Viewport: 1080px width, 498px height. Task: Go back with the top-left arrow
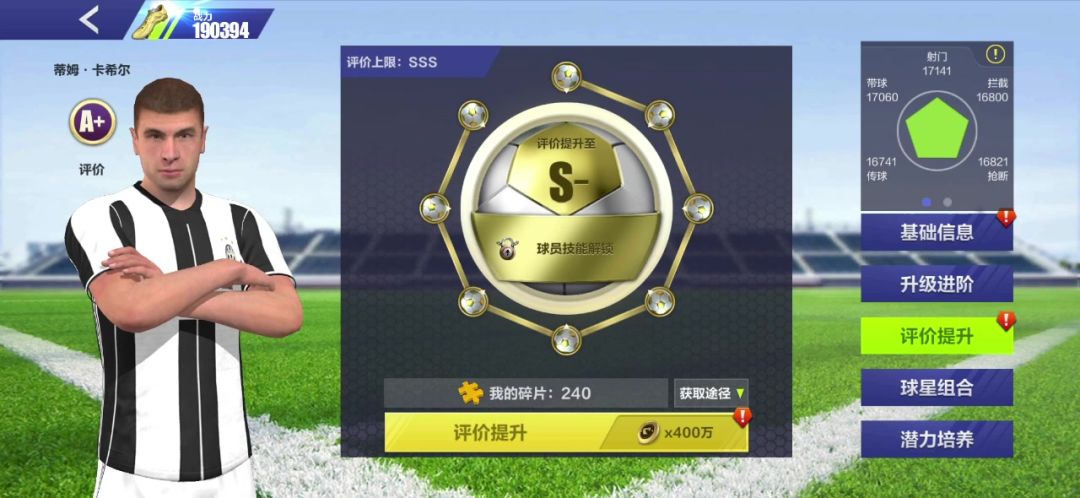(x=90, y=19)
